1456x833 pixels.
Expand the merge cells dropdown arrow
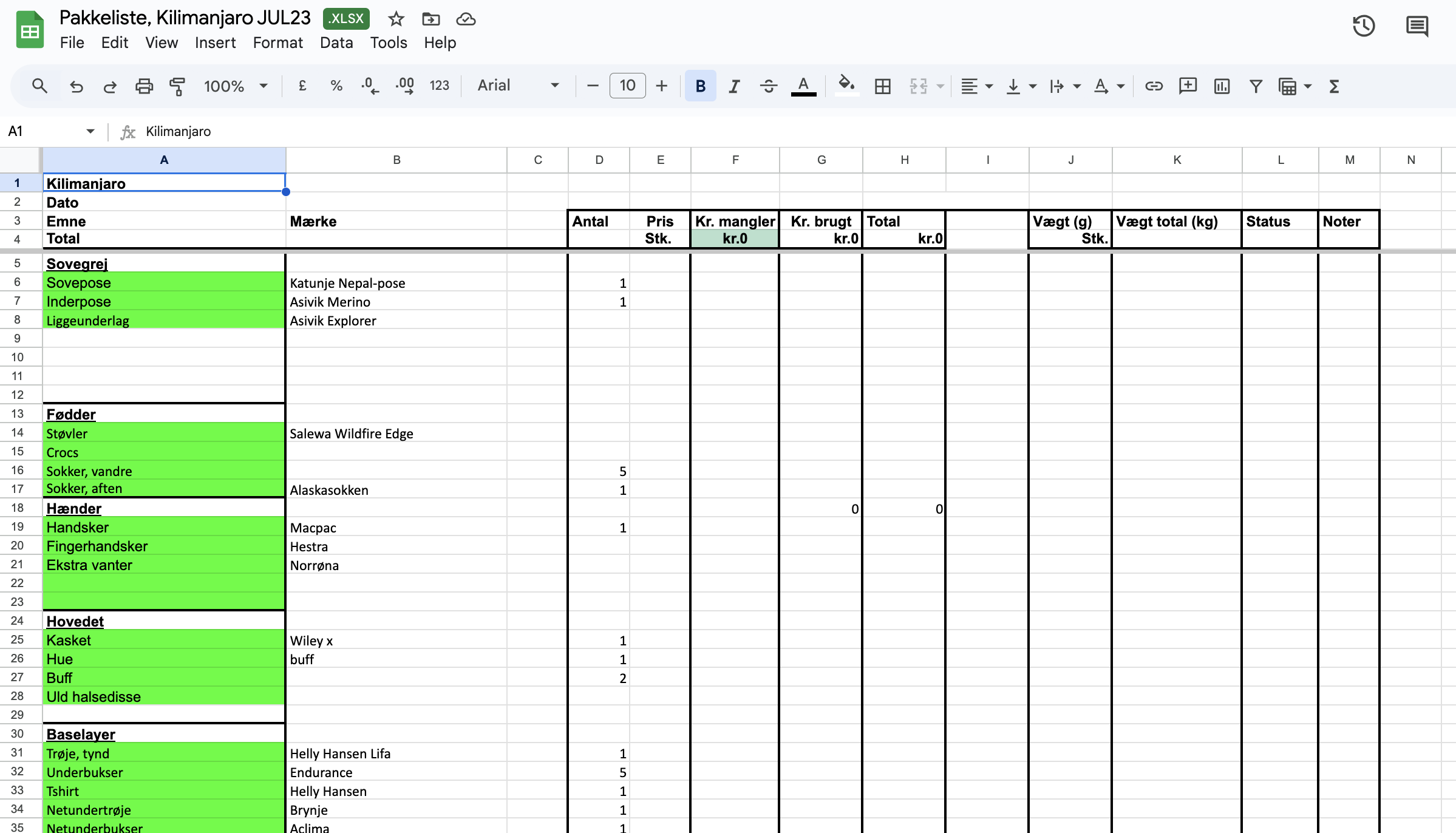940,86
